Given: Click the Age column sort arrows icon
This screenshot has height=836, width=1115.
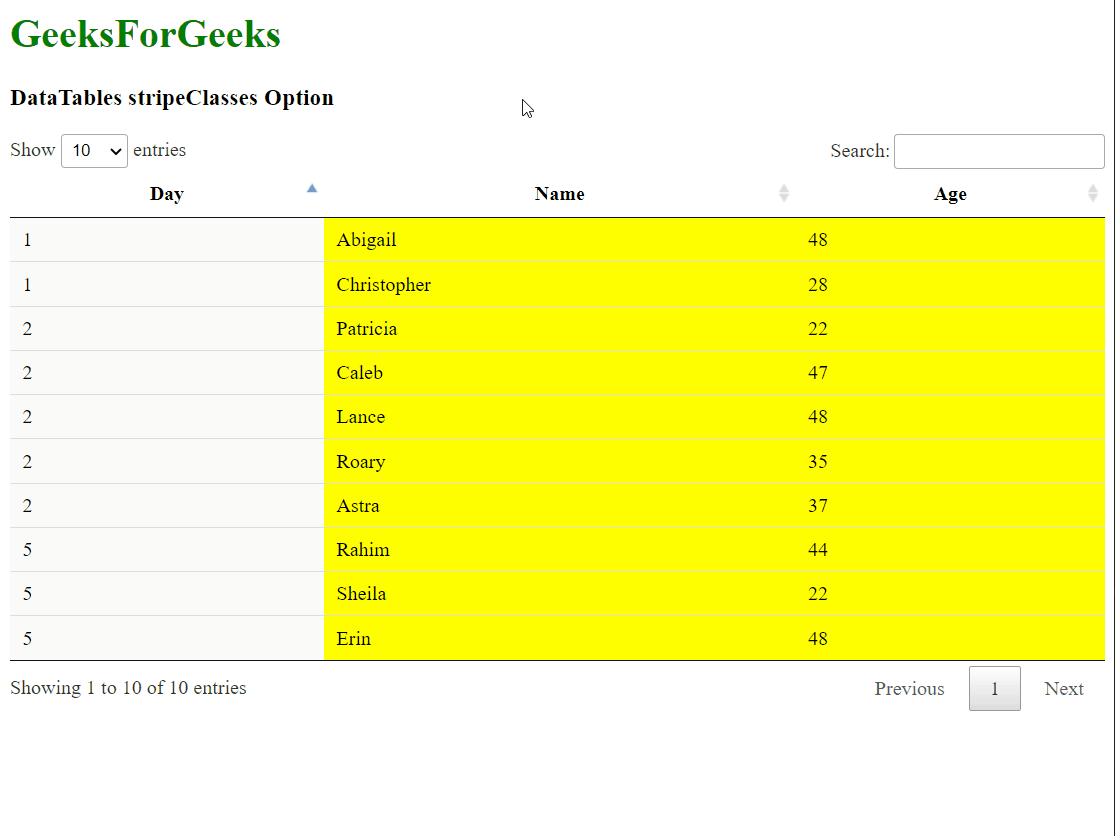Looking at the screenshot, I should 1093,193.
